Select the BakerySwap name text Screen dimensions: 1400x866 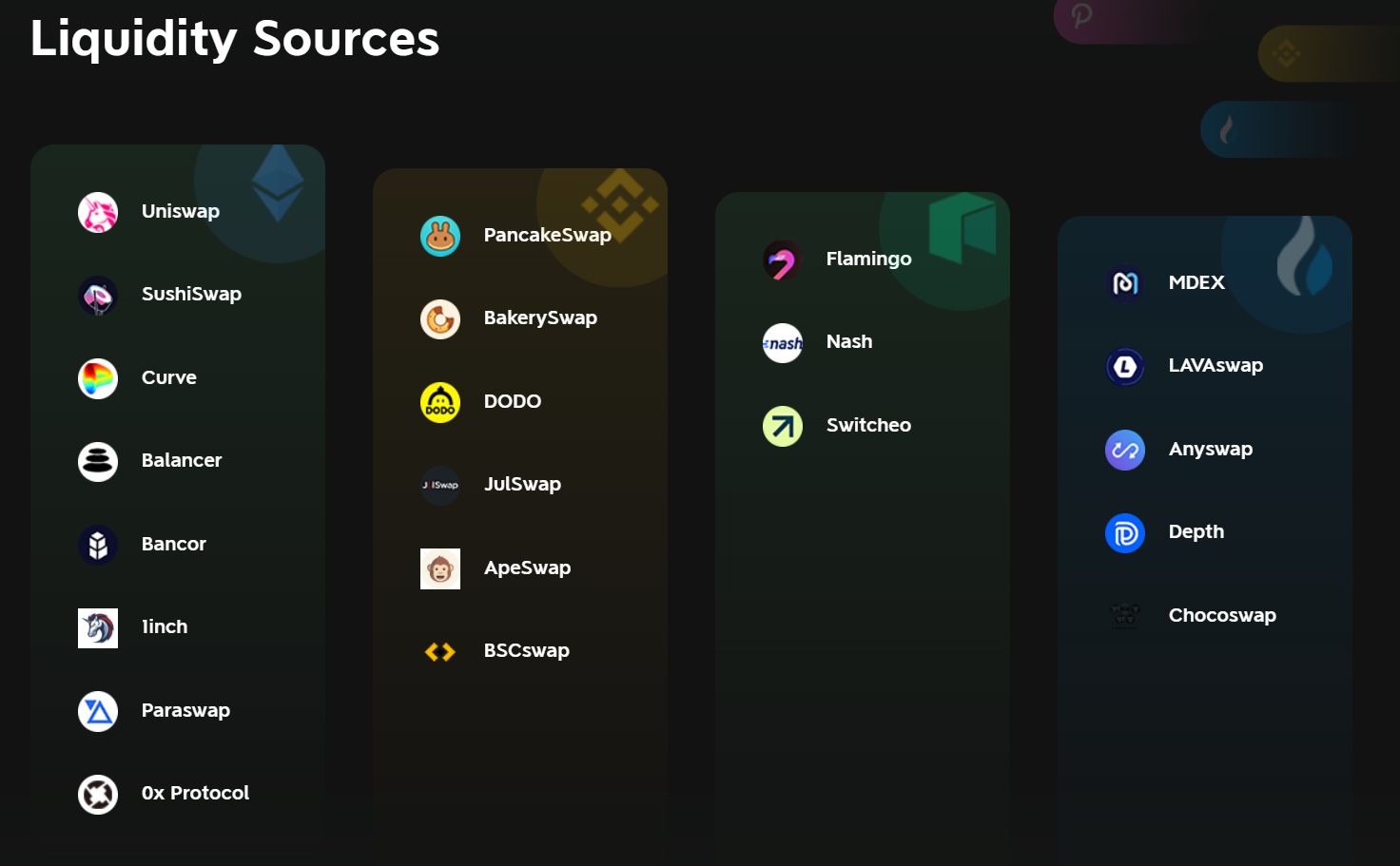[x=540, y=318]
